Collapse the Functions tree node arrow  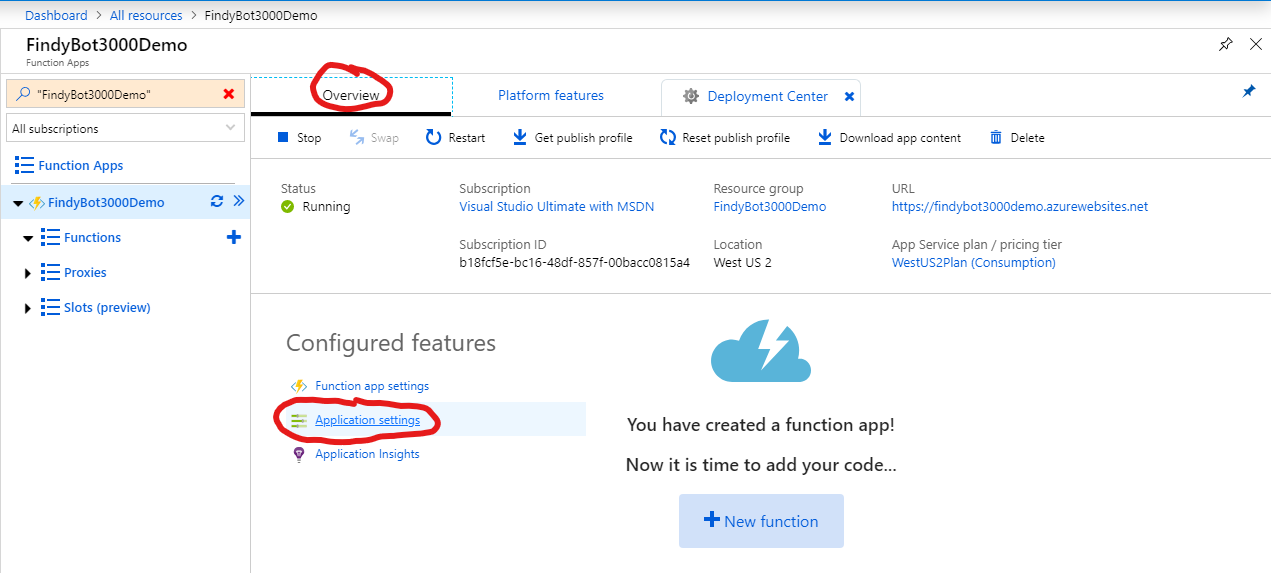point(28,238)
